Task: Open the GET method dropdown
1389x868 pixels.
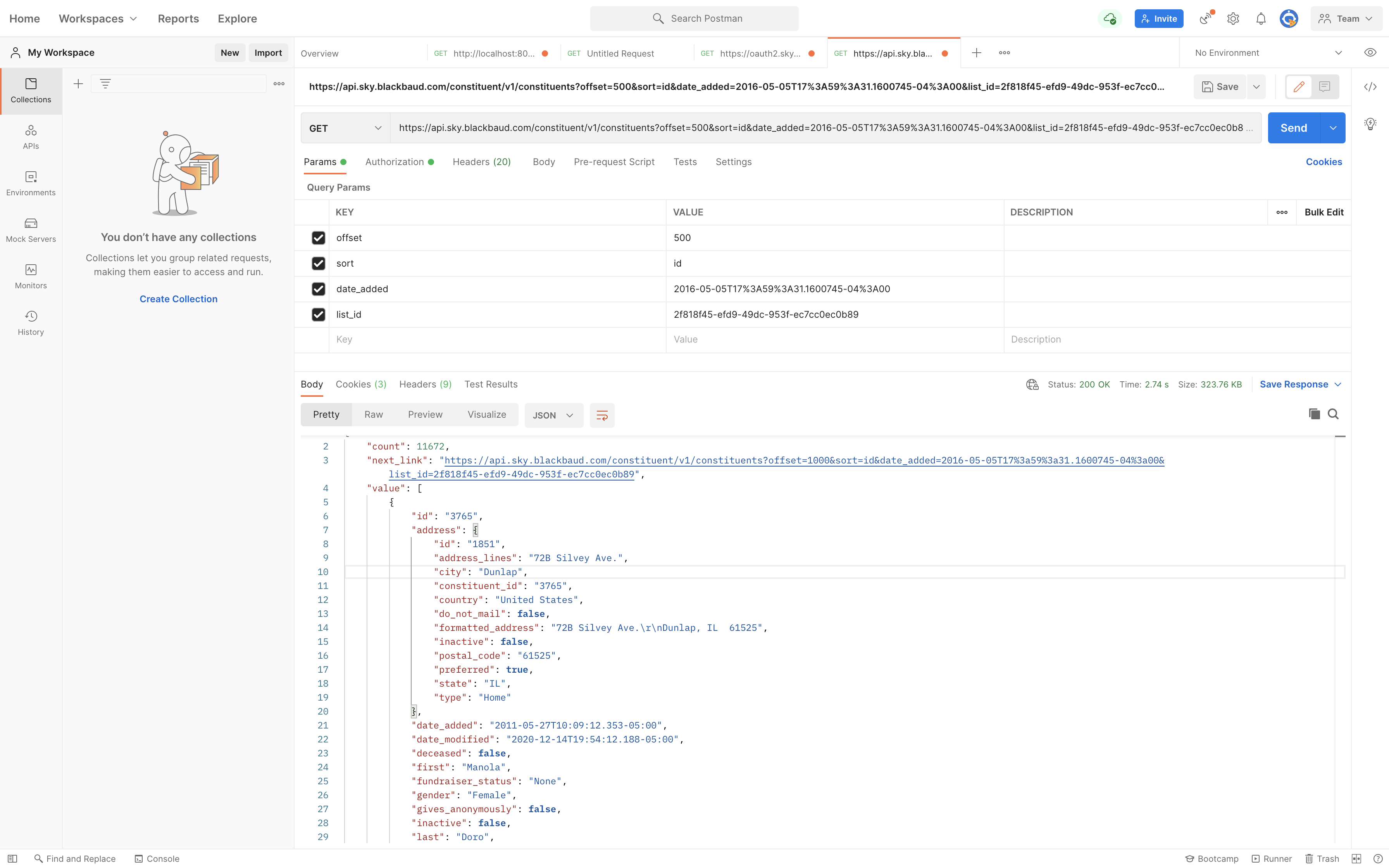Action: (345, 128)
